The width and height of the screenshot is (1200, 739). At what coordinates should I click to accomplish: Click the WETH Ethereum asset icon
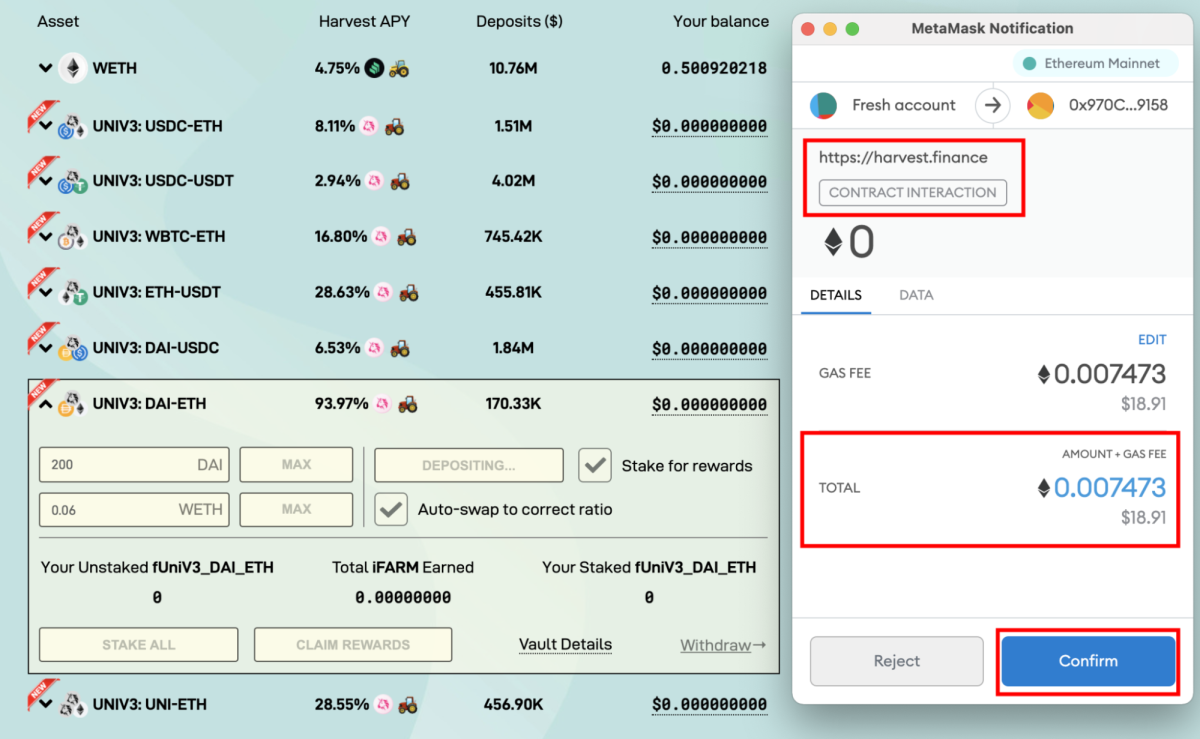click(72, 69)
